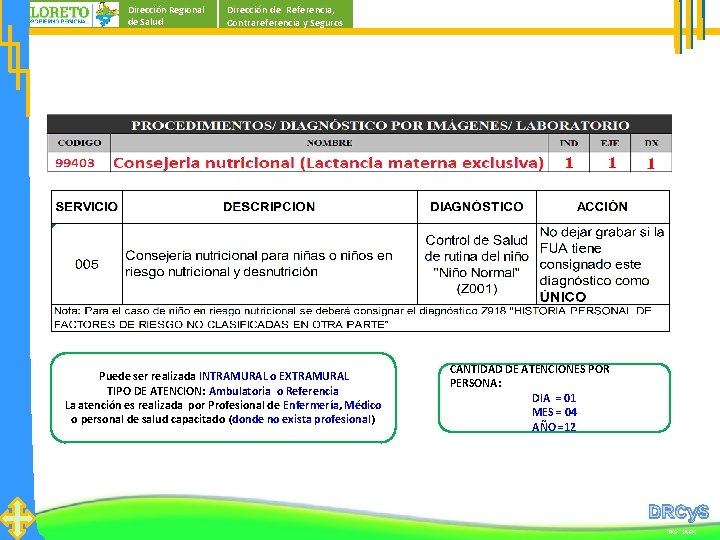The image size is (720, 540).
Task: Click the LORETO regional government logo
Action: point(74,14)
